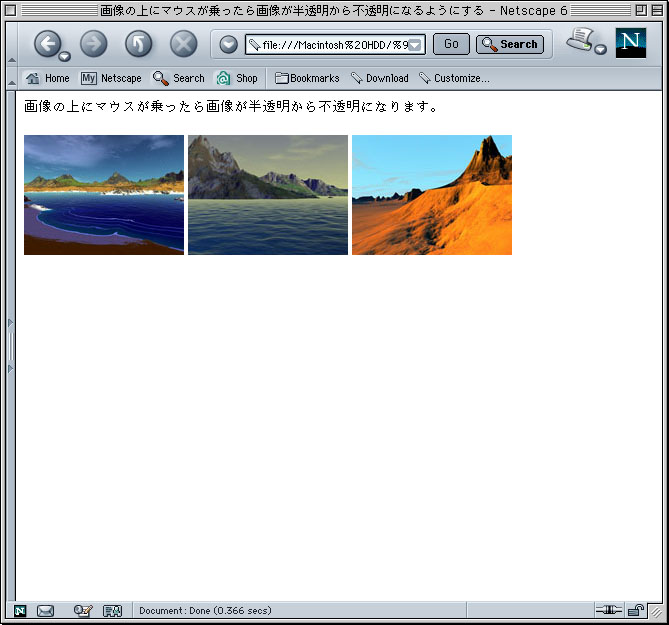Click the Forward arrow navigation button
The image size is (669, 625).
93,44
